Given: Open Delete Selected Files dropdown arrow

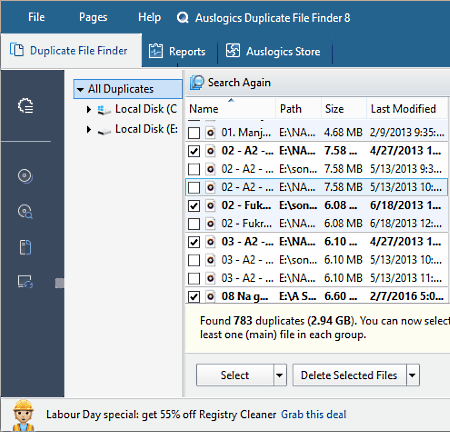Looking at the screenshot, I should pyautogui.click(x=412, y=375).
